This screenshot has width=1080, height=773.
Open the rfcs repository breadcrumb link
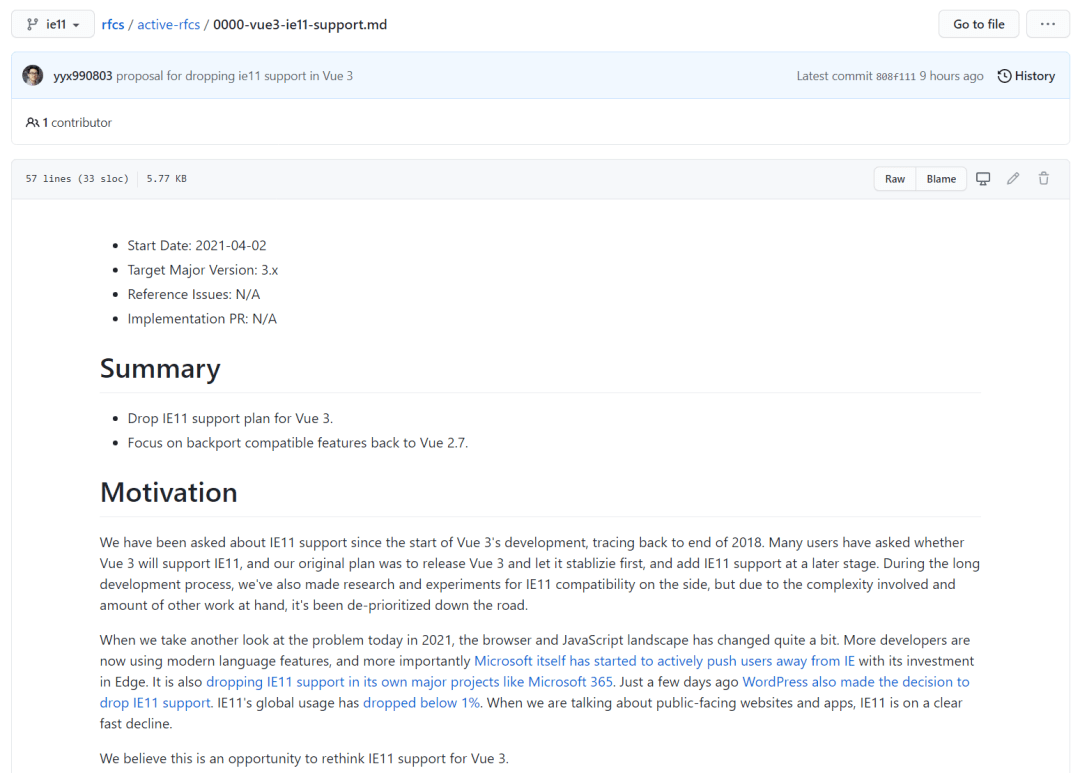pyautogui.click(x=113, y=24)
